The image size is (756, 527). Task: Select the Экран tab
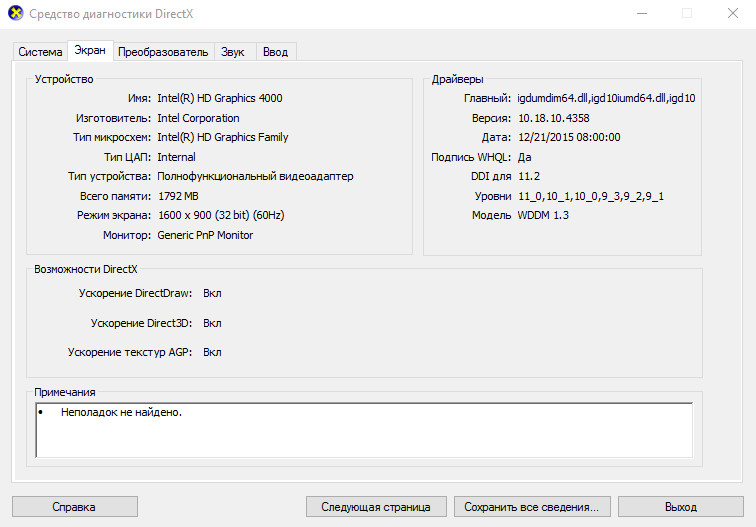90,51
